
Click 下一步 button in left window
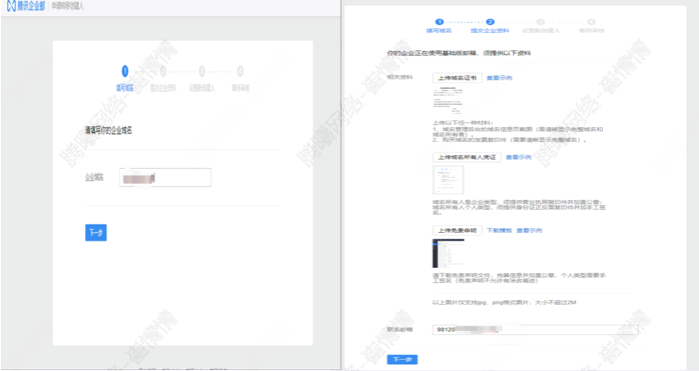[x=96, y=232]
